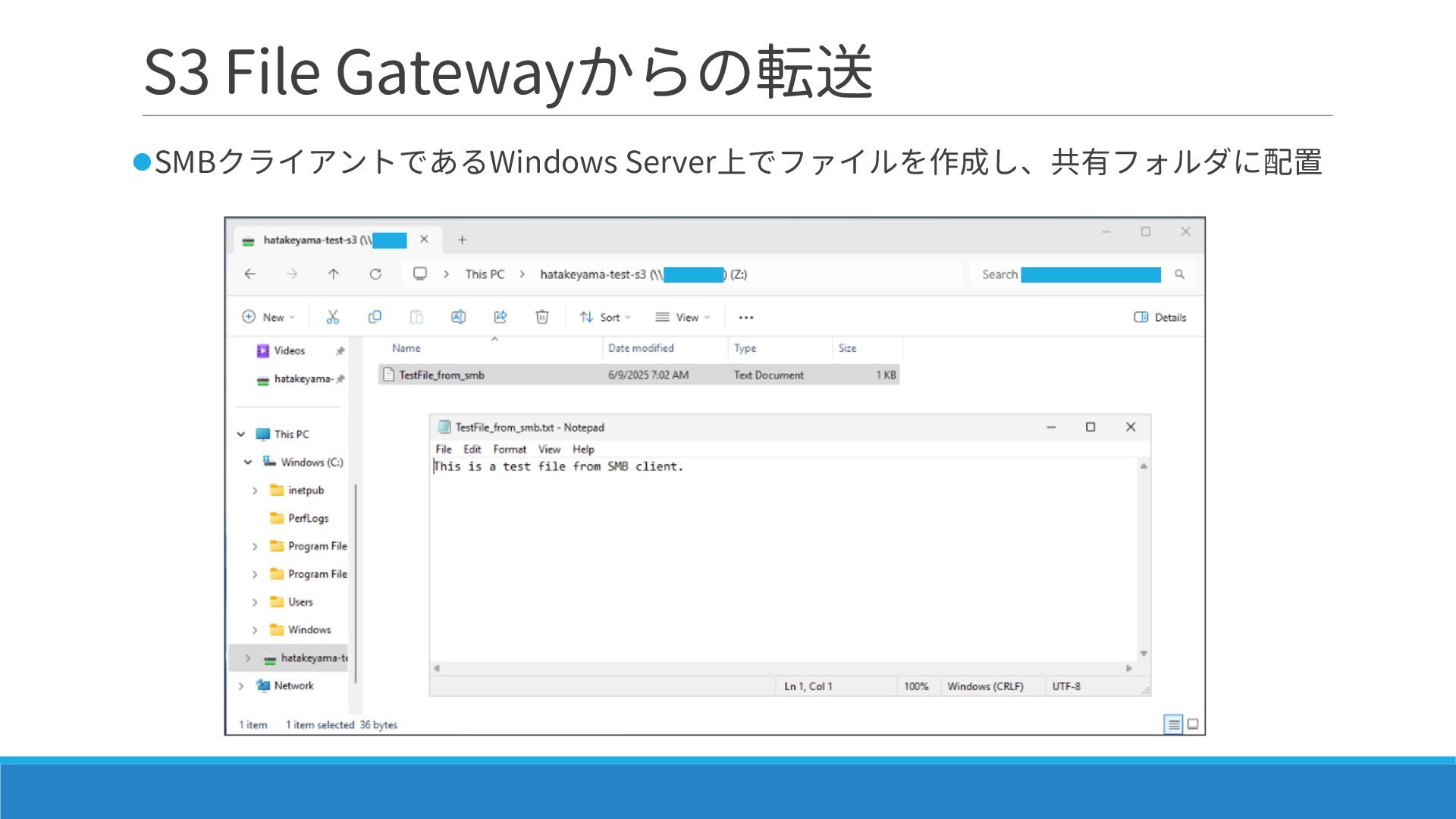This screenshot has width=1456, height=819.
Task: Open the New dropdown
Action: pos(268,317)
